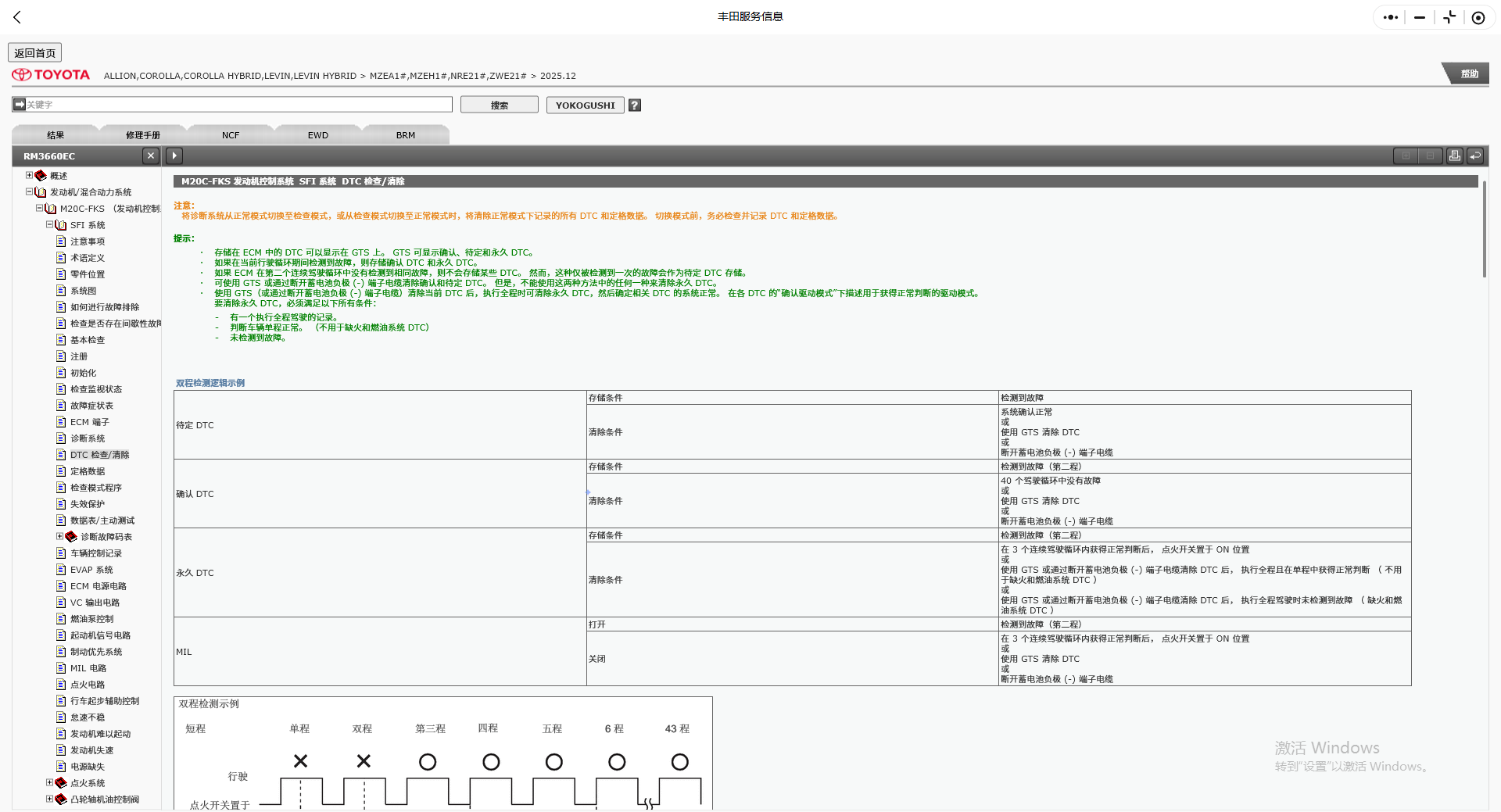1501x812 pixels.
Task: Expand the 凸轮轴机油控制阀 node
Action: (49, 799)
